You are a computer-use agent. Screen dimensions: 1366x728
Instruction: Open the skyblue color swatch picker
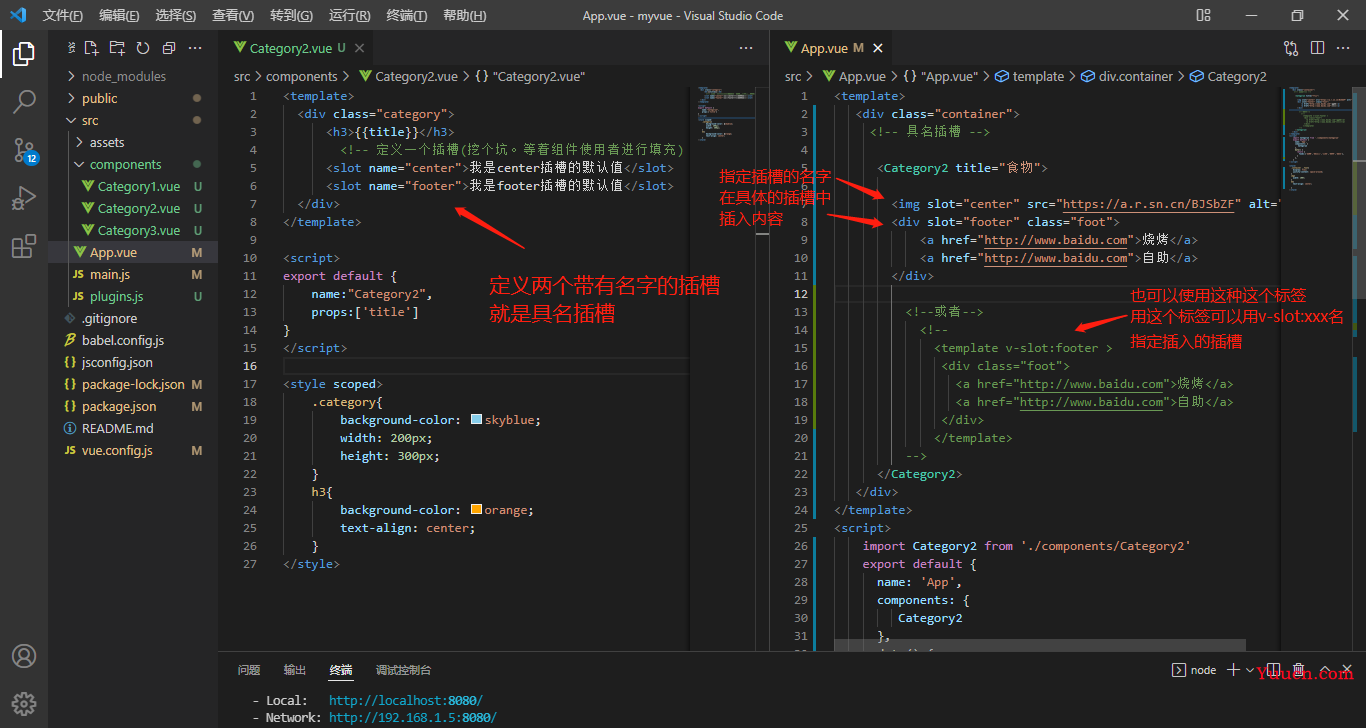coord(476,420)
